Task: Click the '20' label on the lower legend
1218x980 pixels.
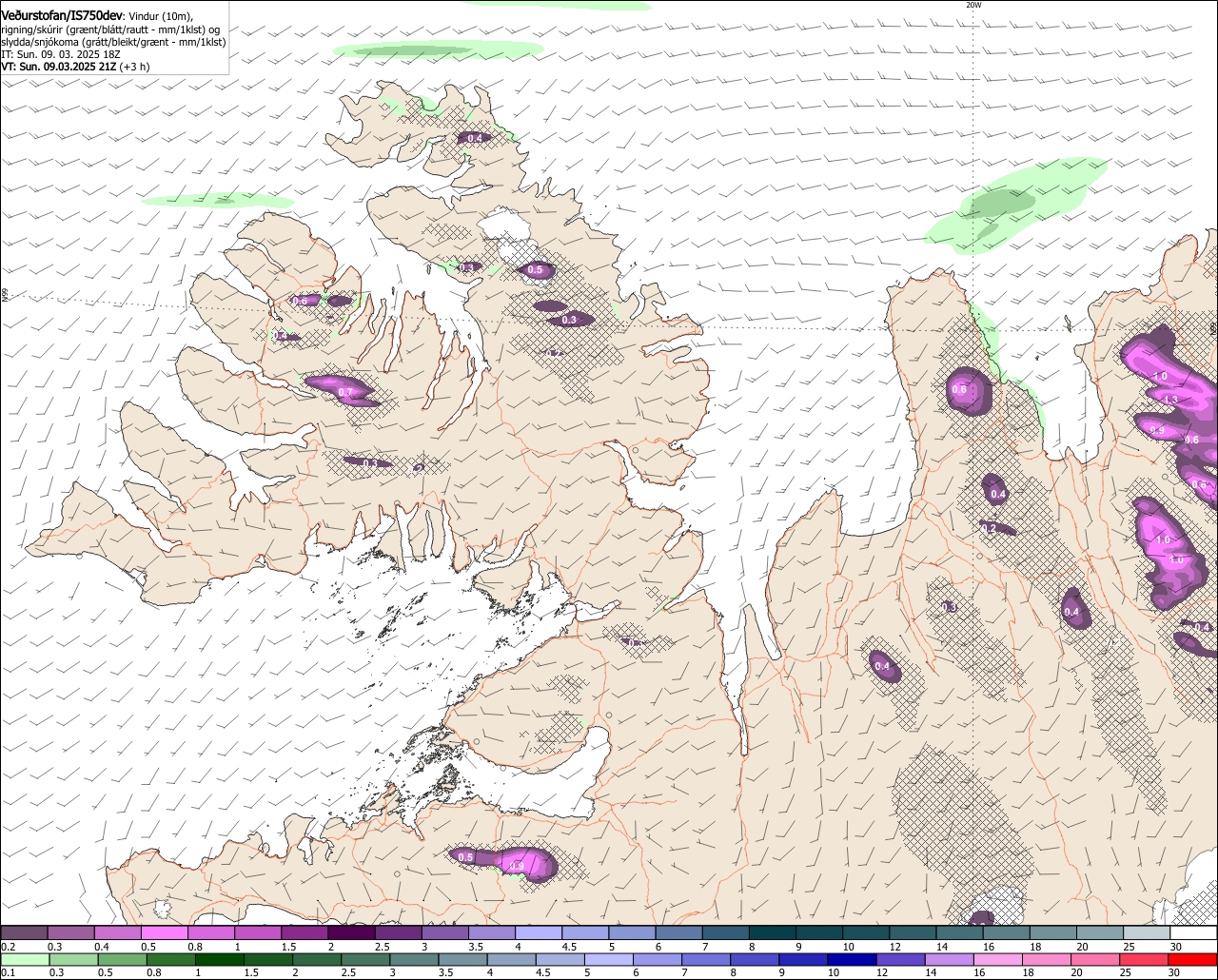Action: click(x=1076, y=972)
